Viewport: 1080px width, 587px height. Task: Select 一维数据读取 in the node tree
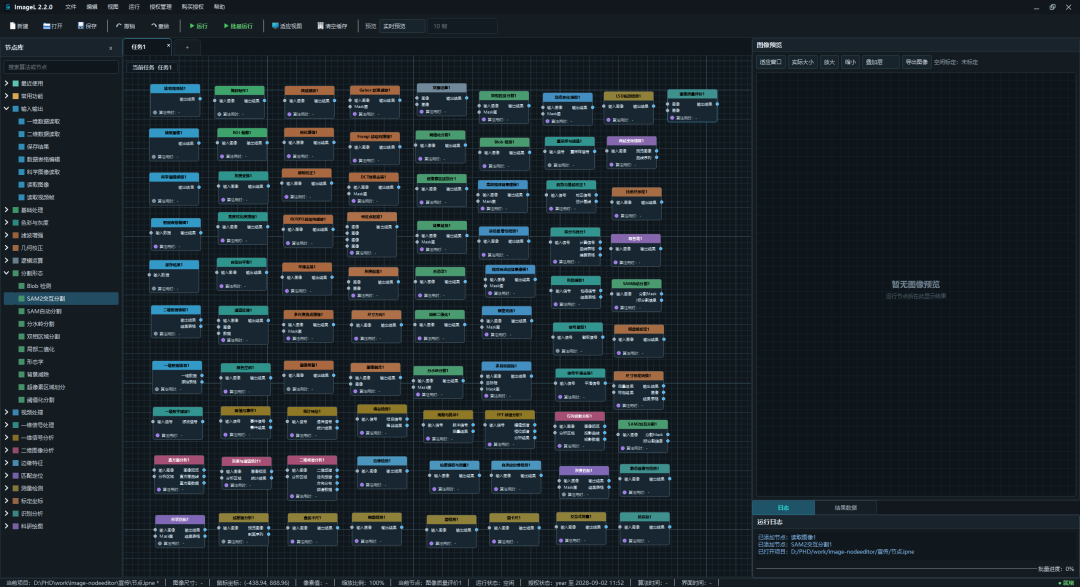tap(43, 121)
